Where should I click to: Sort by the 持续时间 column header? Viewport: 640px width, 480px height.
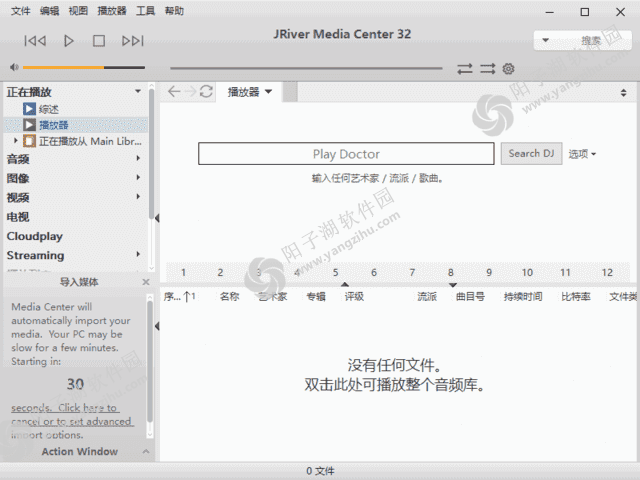pyautogui.click(x=523, y=297)
